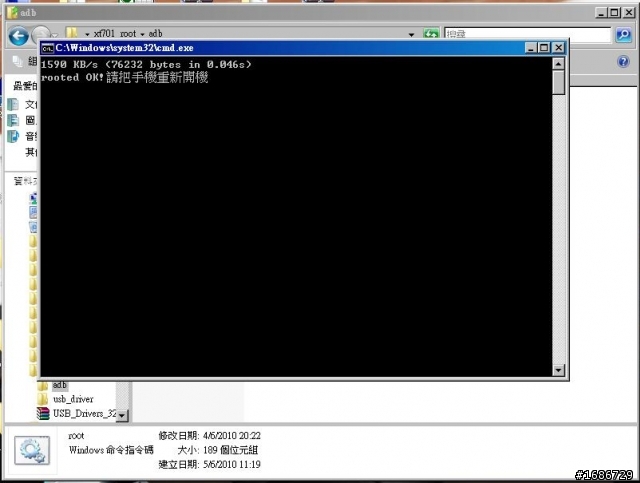Click the music library icon in sidebar
The height and width of the screenshot is (483, 640).
[x=13, y=136]
